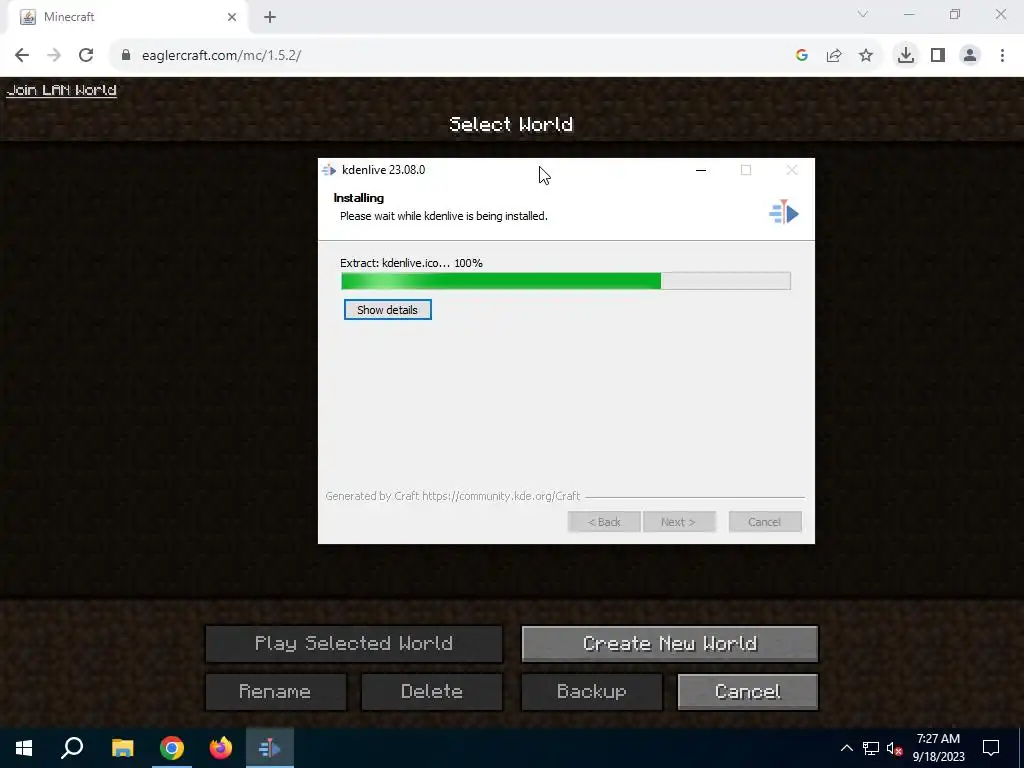The width and height of the screenshot is (1024, 768).
Task: Click the Backup world button
Action: (592, 692)
